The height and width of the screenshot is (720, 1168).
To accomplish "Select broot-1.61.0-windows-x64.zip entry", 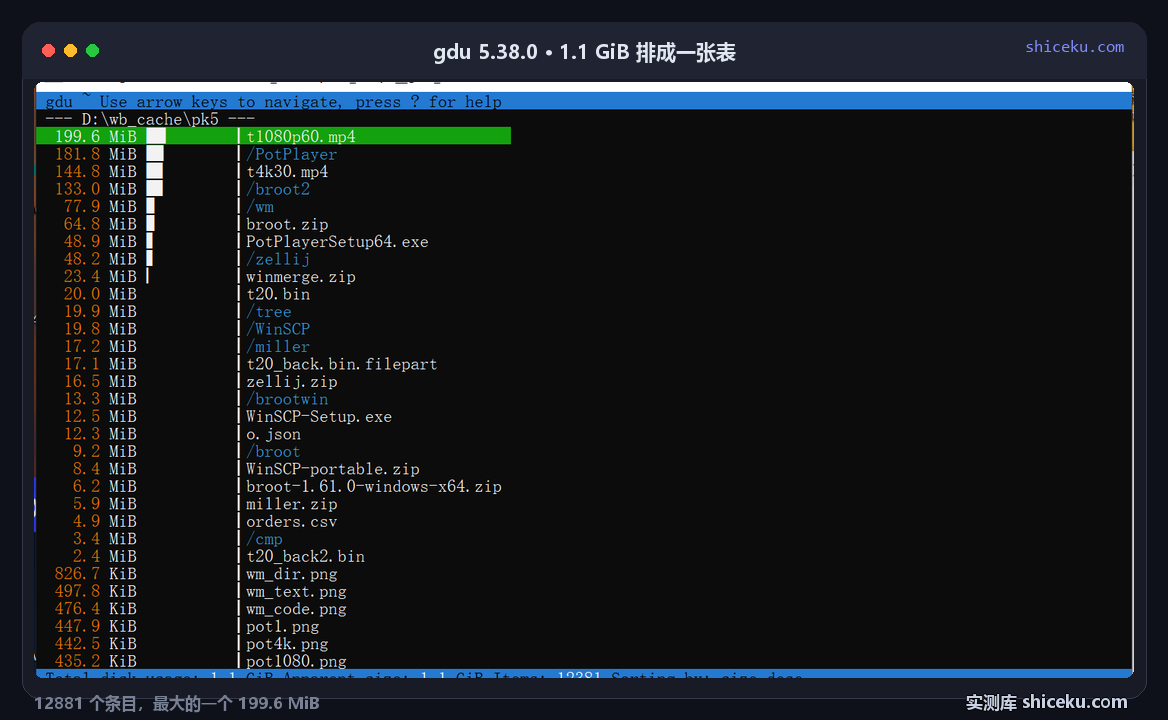I will tap(373, 486).
